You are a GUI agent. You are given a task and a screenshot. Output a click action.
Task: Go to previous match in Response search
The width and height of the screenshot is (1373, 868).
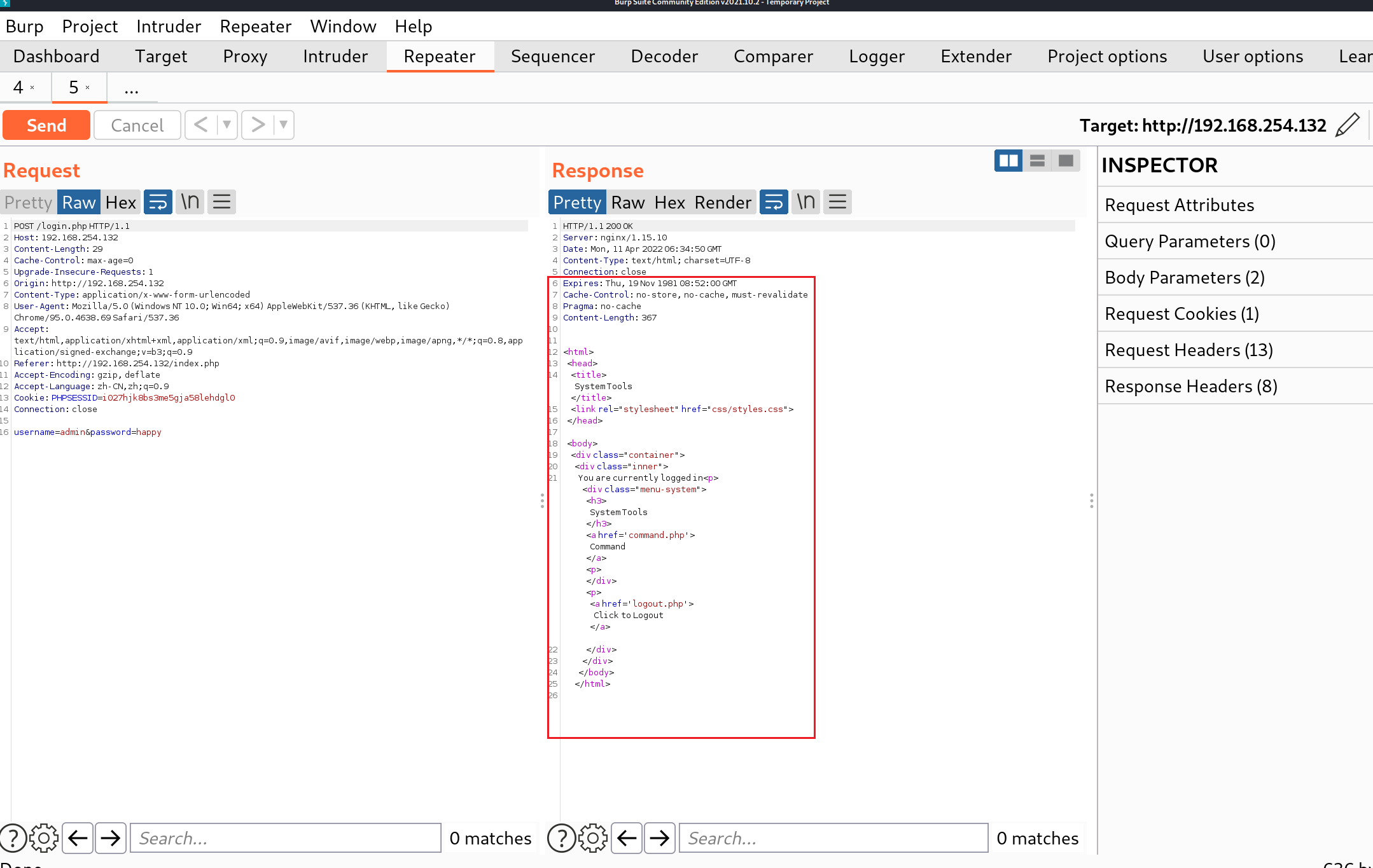(x=627, y=838)
